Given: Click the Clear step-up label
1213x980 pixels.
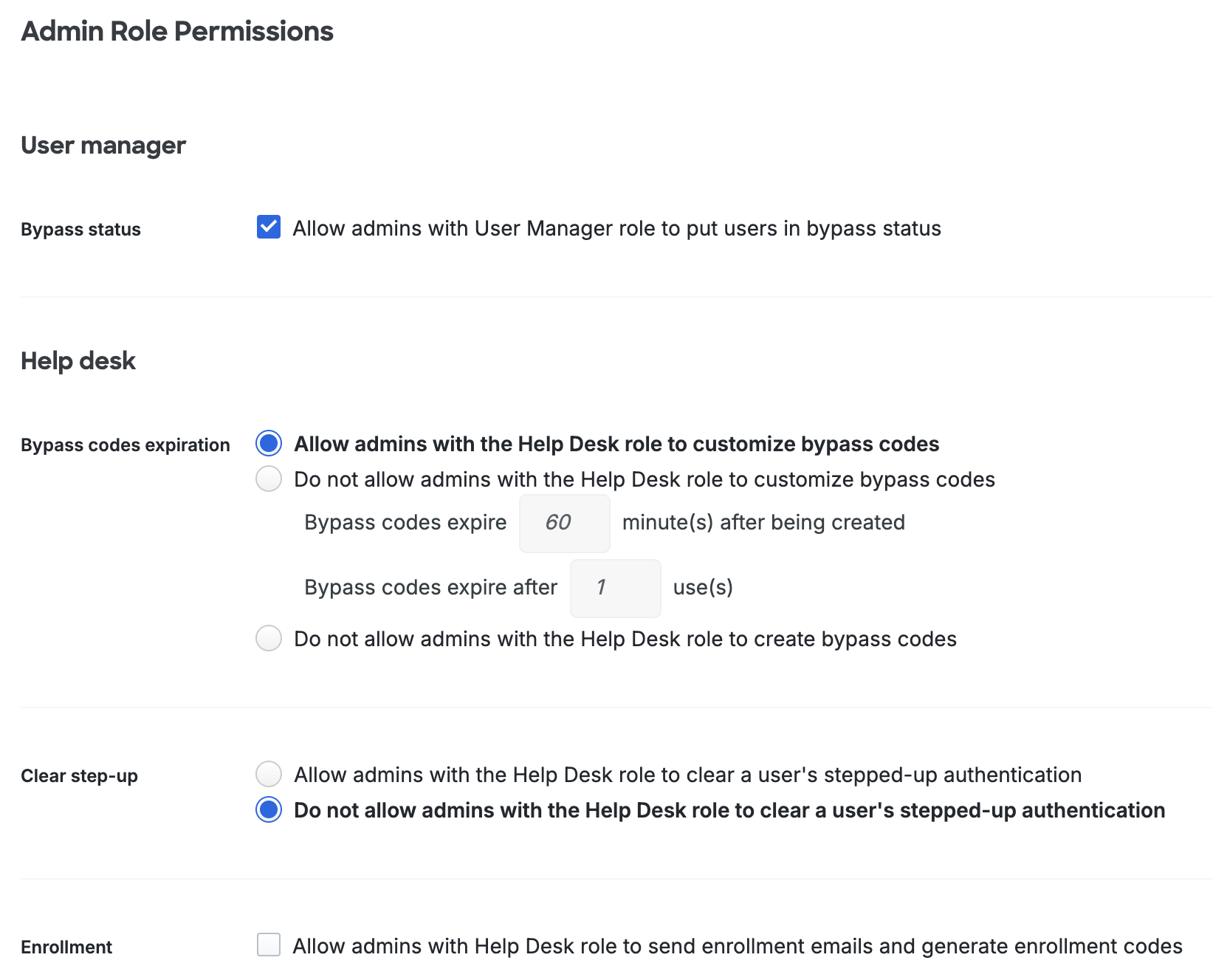Looking at the screenshot, I should pos(79,775).
